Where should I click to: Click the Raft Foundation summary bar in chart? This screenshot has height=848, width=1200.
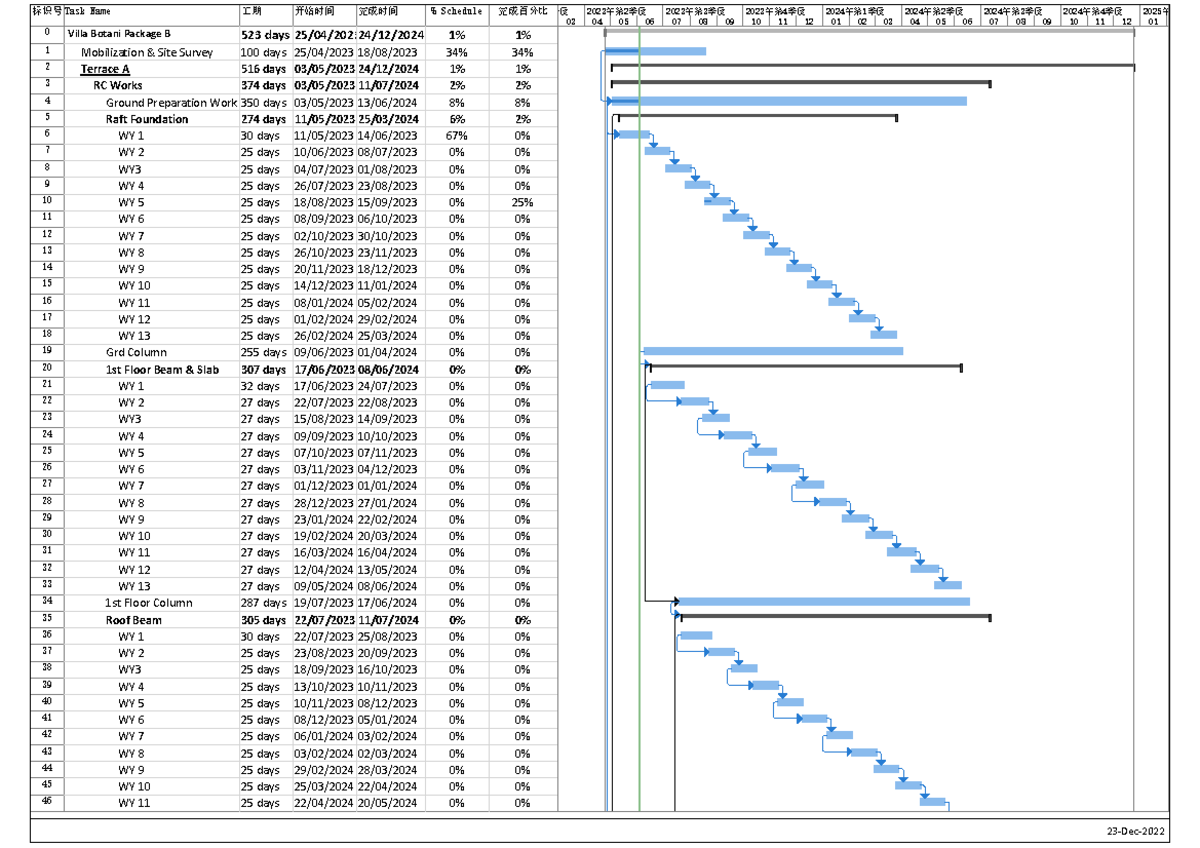click(x=757, y=117)
